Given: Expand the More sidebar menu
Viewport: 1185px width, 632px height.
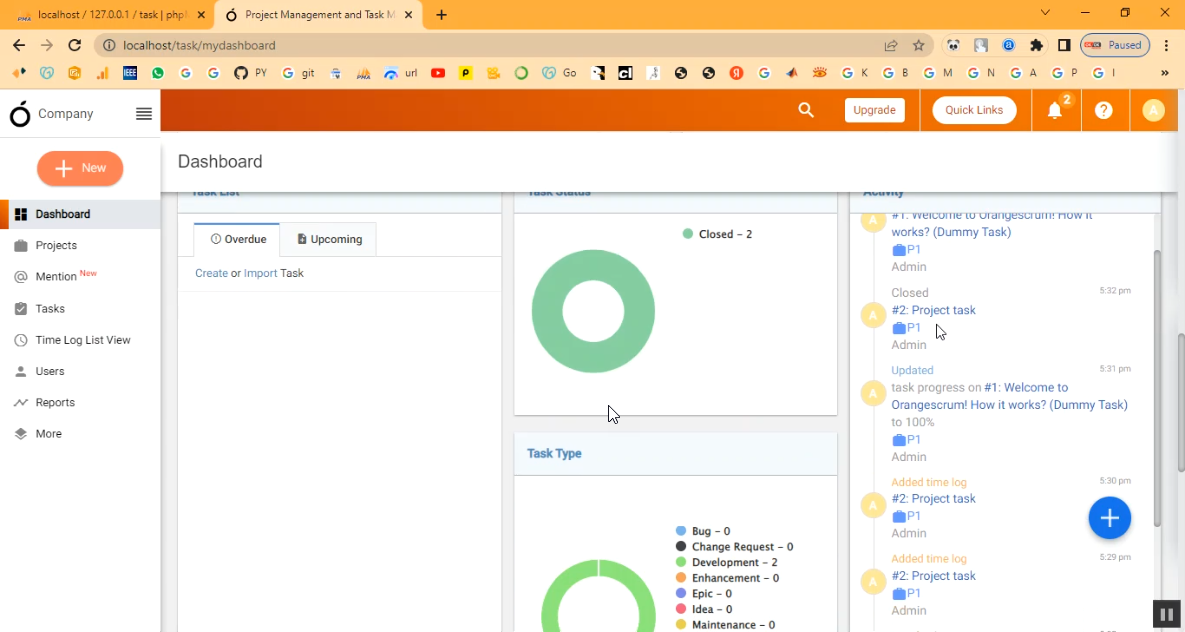Looking at the screenshot, I should (48, 434).
